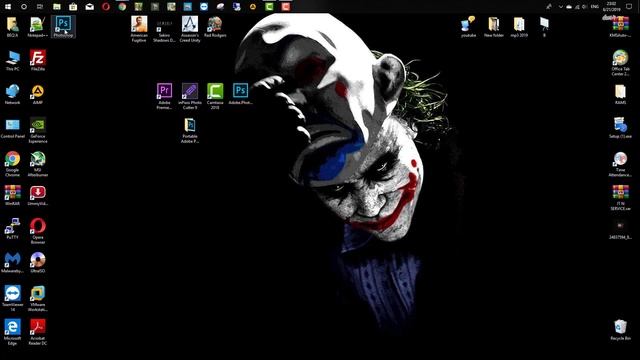Image resolution: width=640 pixels, height=360 pixels.
Task: Open the Microsoft Edge desktop shortcut
Action: click(12, 332)
